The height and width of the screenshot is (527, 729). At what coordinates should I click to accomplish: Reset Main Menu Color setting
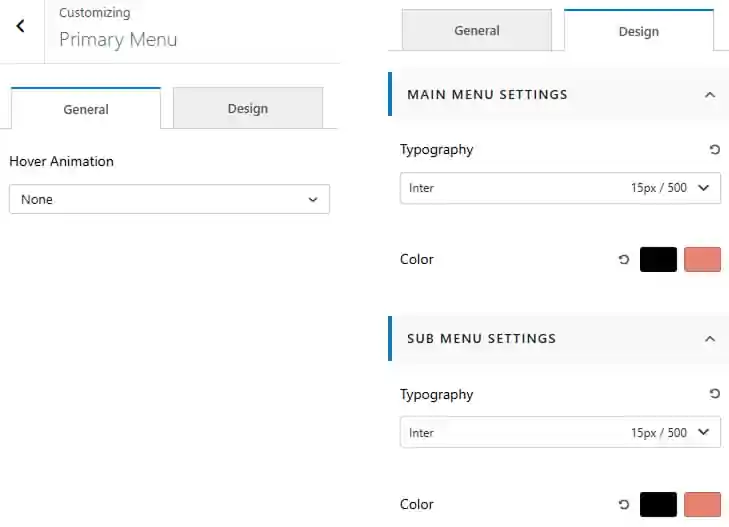pyautogui.click(x=624, y=259)
